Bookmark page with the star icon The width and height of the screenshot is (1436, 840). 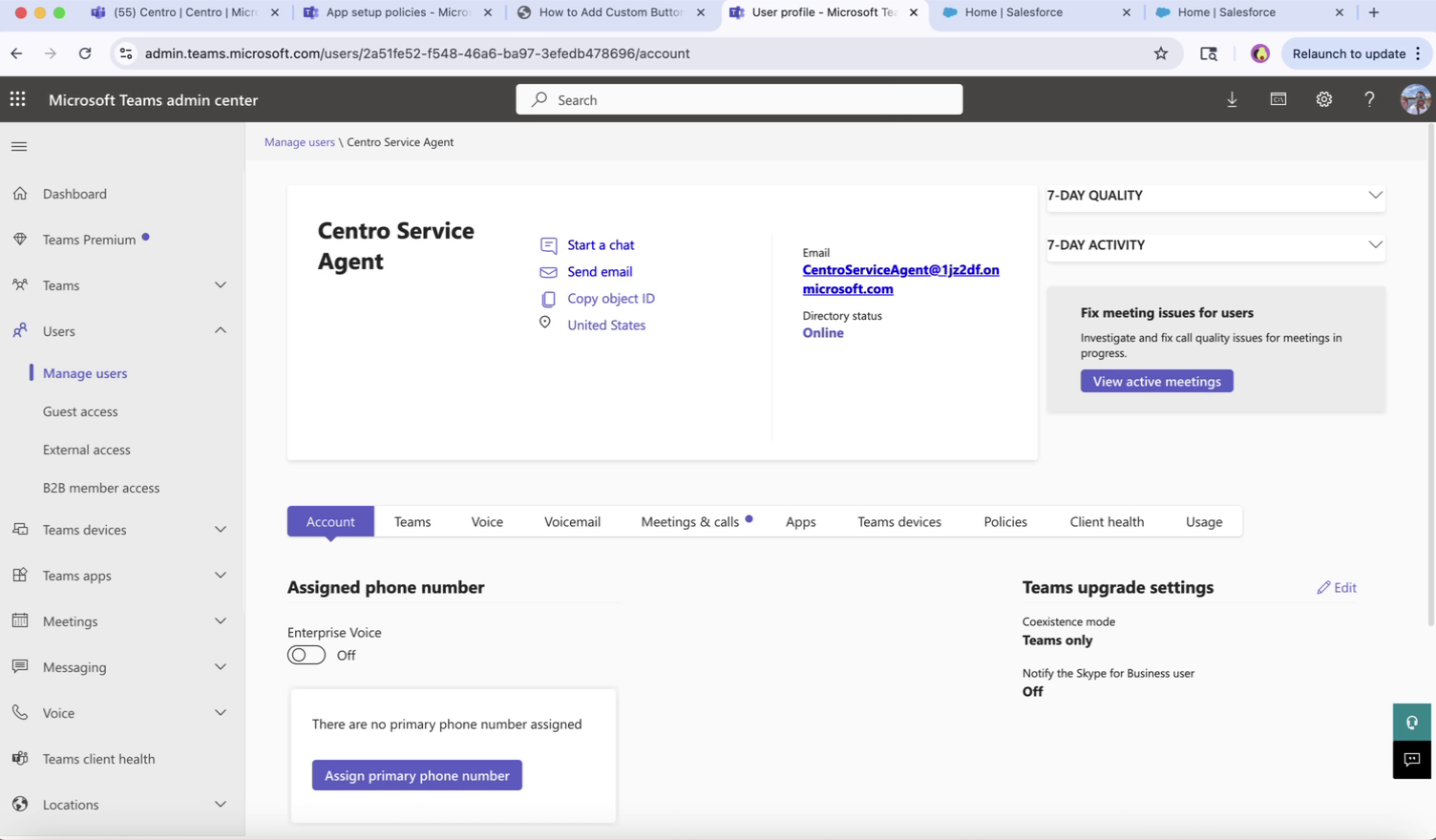point(1161,53)
